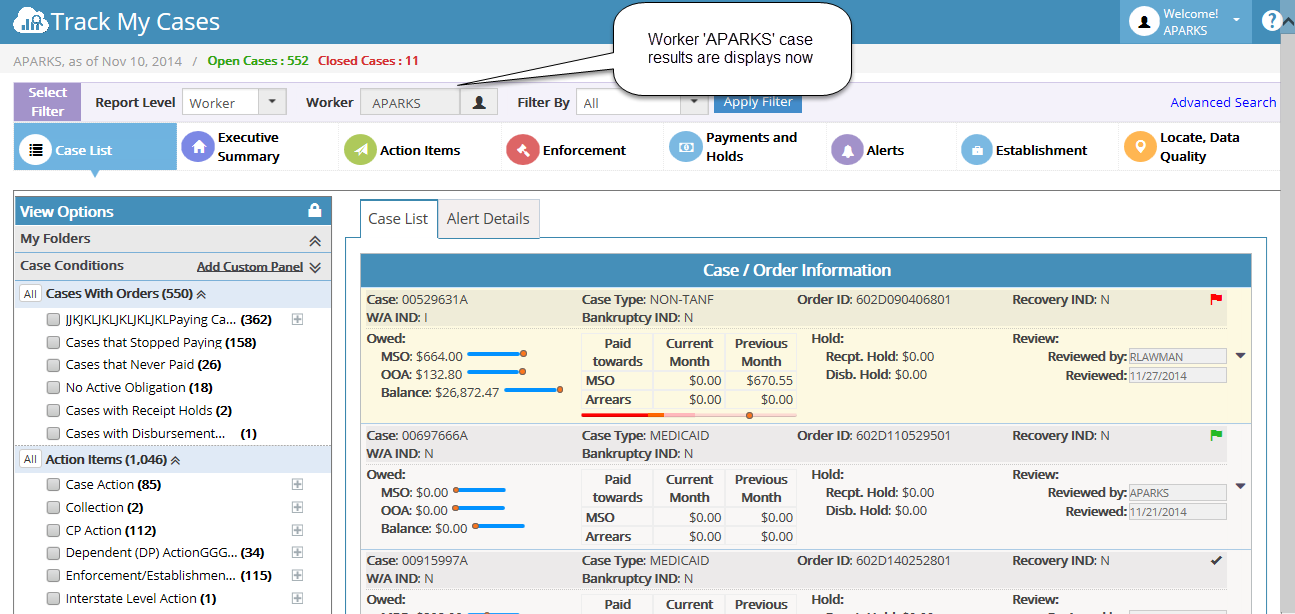Click the Payments and Holds money icon
This screenshot has height=614, width=1295.
[x=686, y=147]
